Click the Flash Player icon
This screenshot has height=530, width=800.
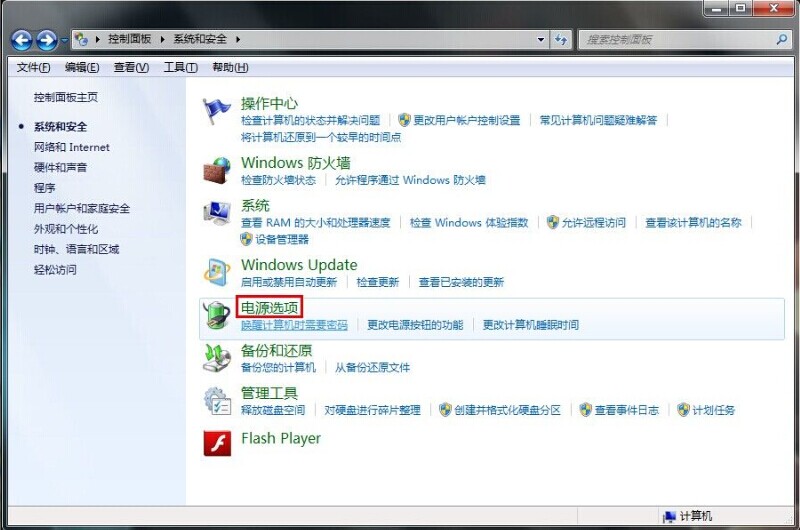[217, 442]
